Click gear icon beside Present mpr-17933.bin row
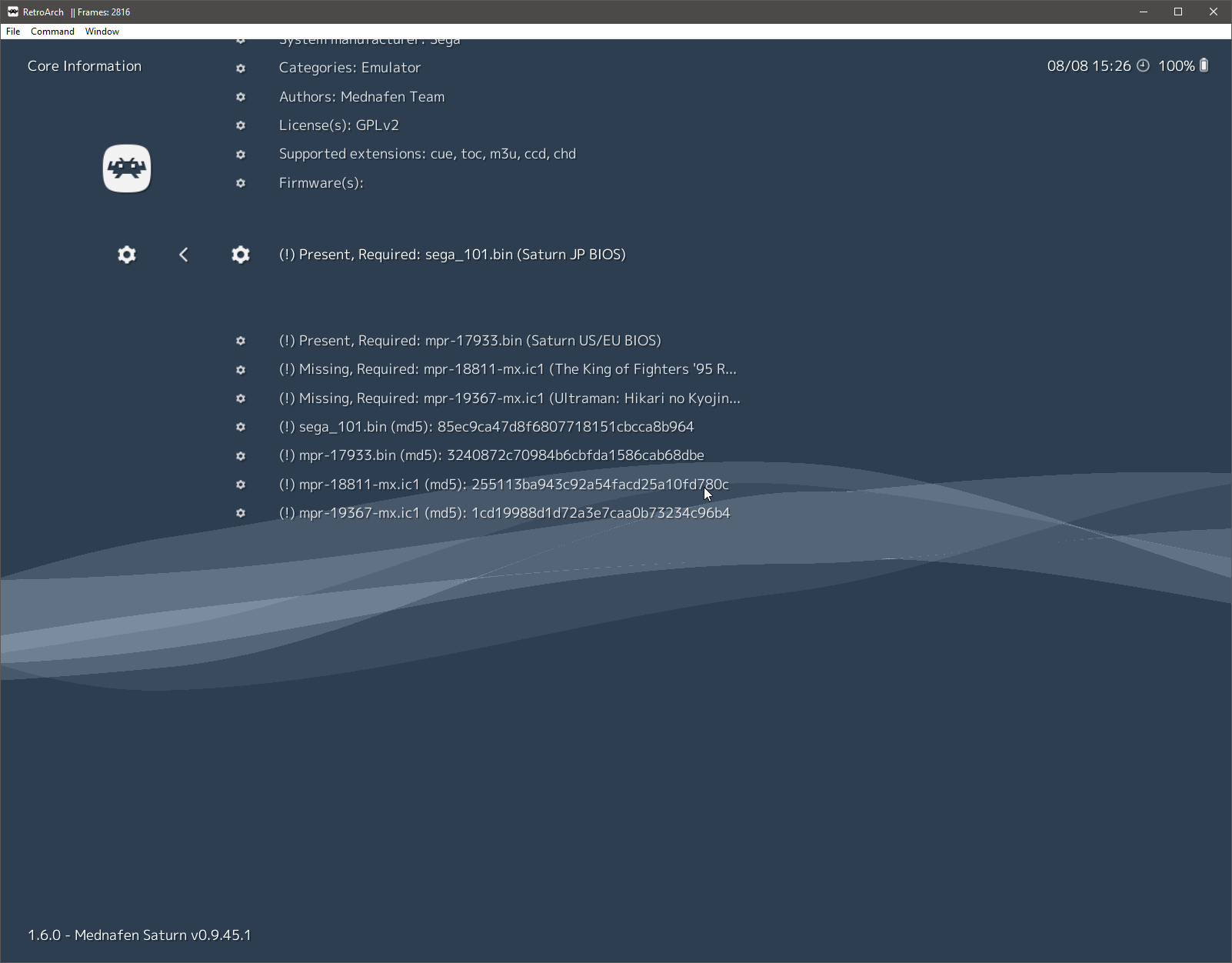 click(241, 341)
